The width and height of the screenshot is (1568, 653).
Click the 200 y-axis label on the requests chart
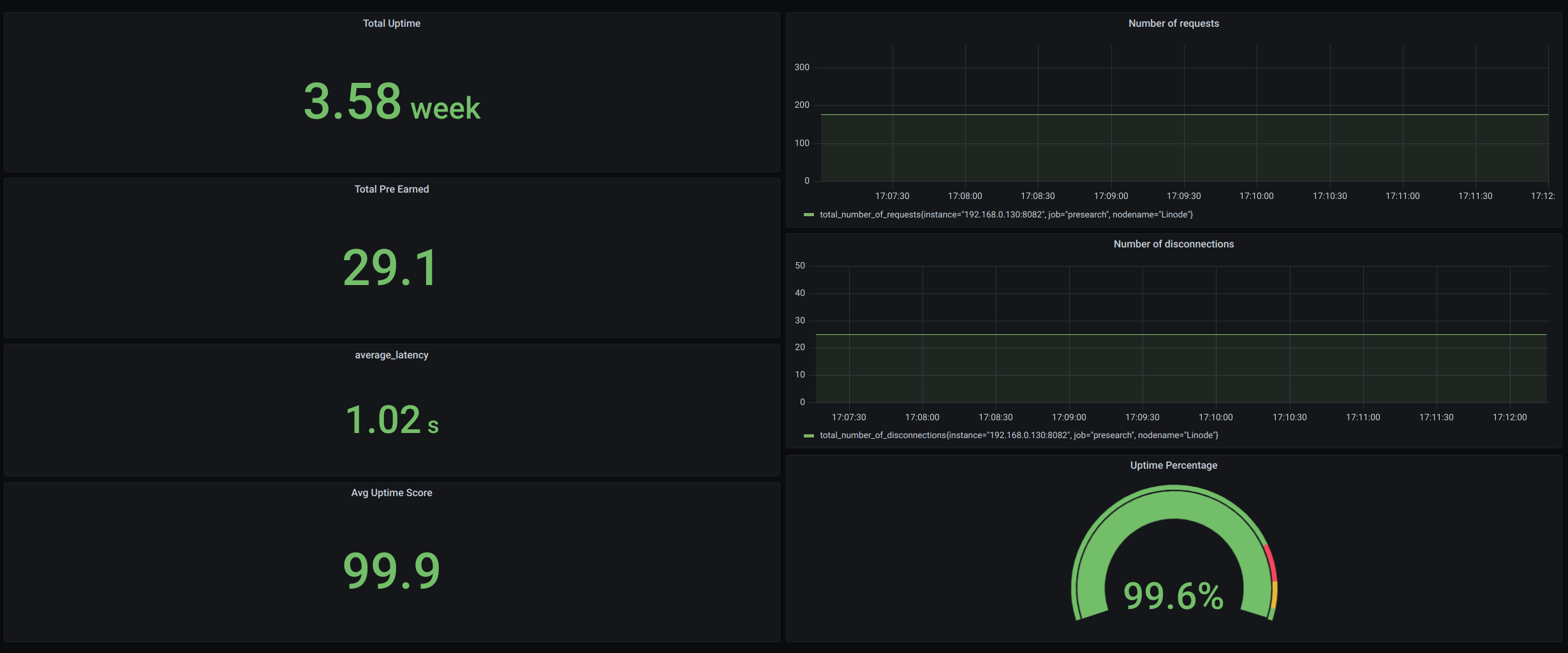[x=802, y=105]
